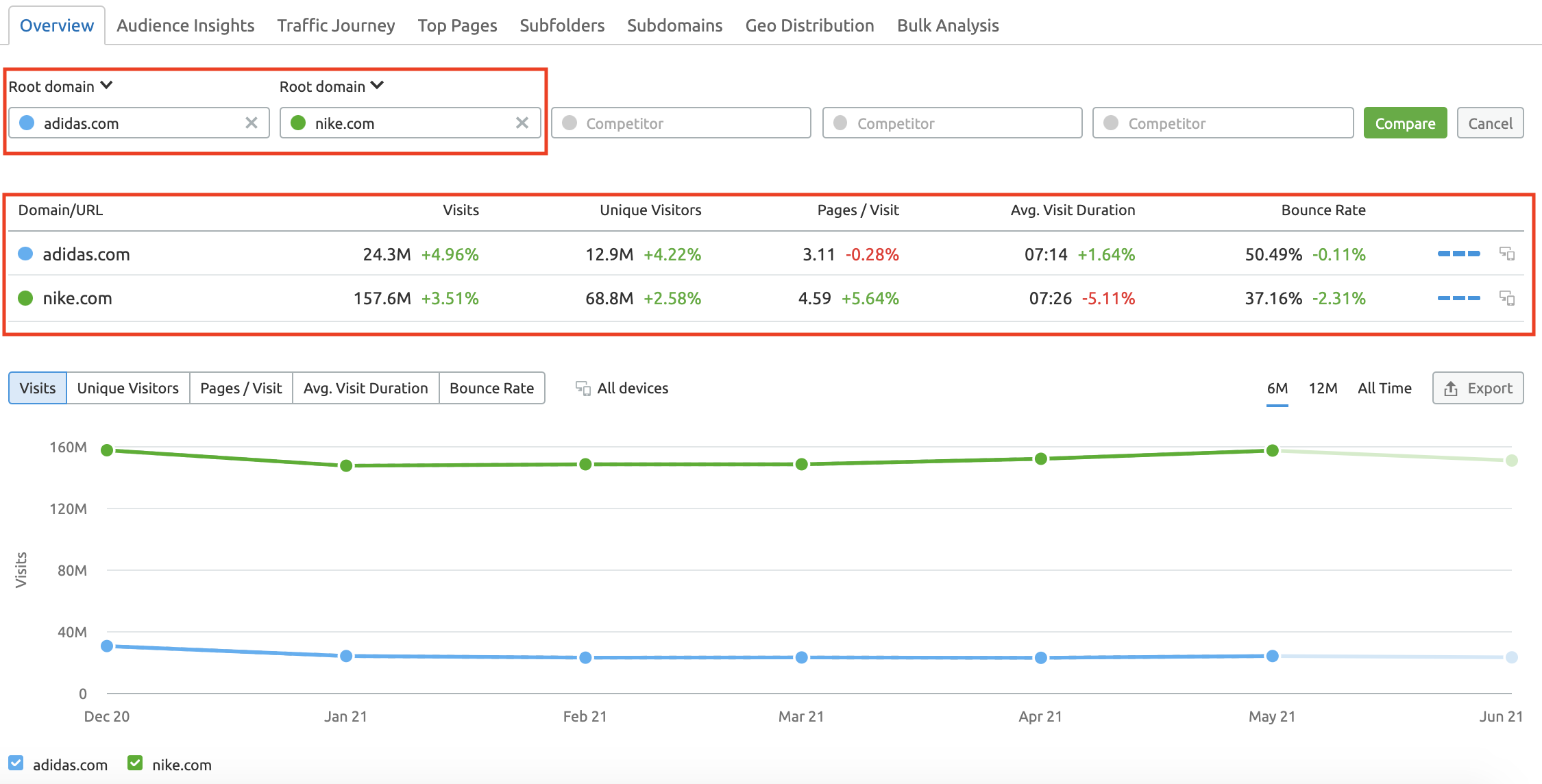Viewport: 1542px width, 784px height.
Task: Show Unique Visitors metric in chart
Action: point(128,388)
